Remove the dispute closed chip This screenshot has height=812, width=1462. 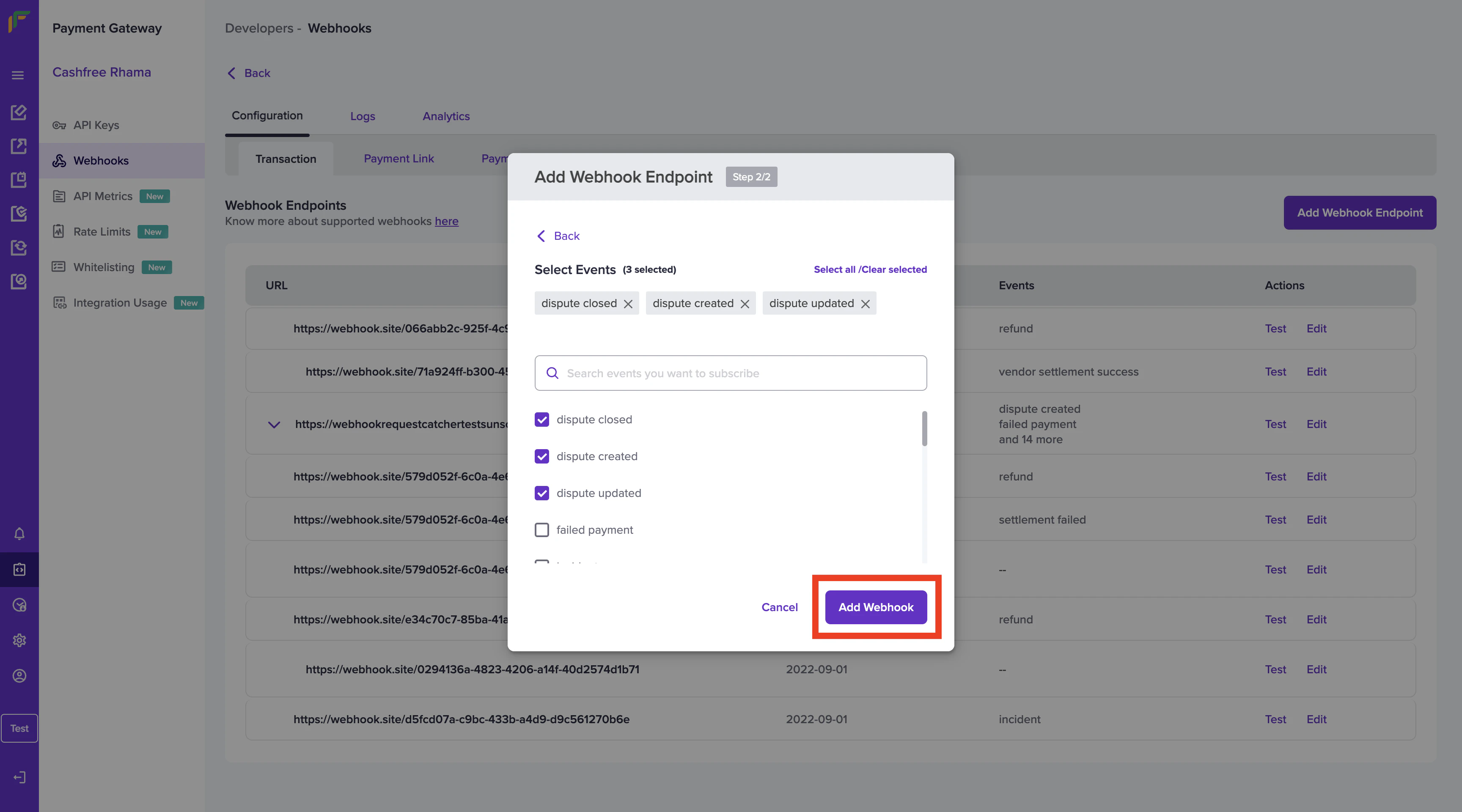(x=628, y=304)
